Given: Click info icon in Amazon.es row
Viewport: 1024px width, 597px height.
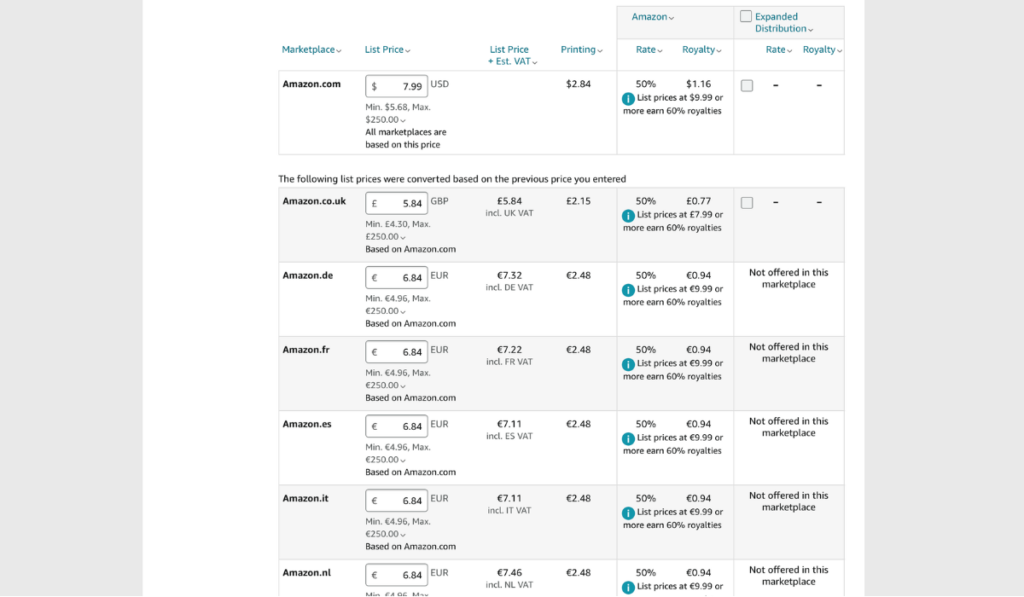Looking at the screenshot, I should point(628,439).
